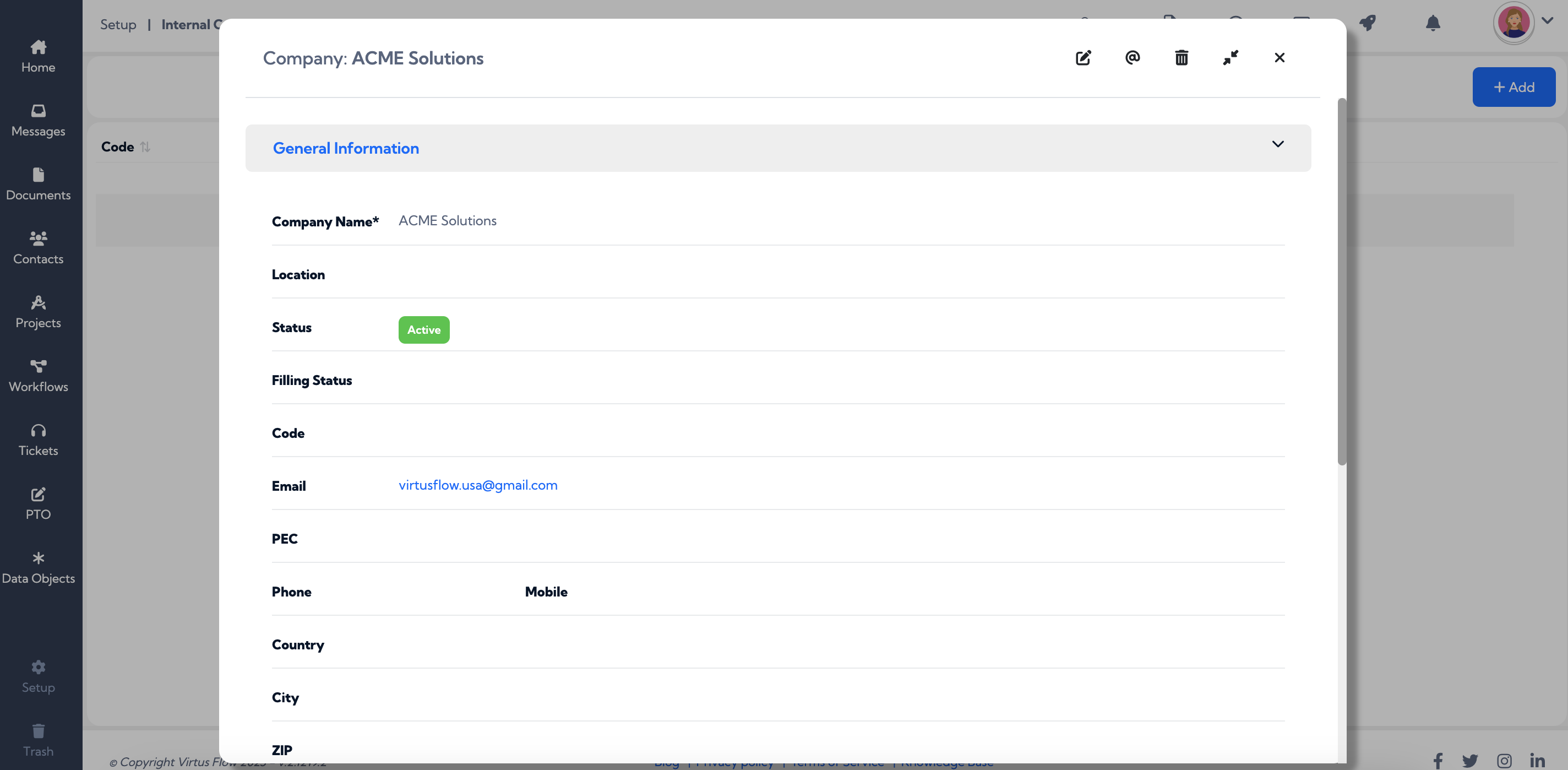Sort by the Code column arrows
The height and width of the screenshot is (770, 1568).
pyautogui.click(x=145, y=147)
